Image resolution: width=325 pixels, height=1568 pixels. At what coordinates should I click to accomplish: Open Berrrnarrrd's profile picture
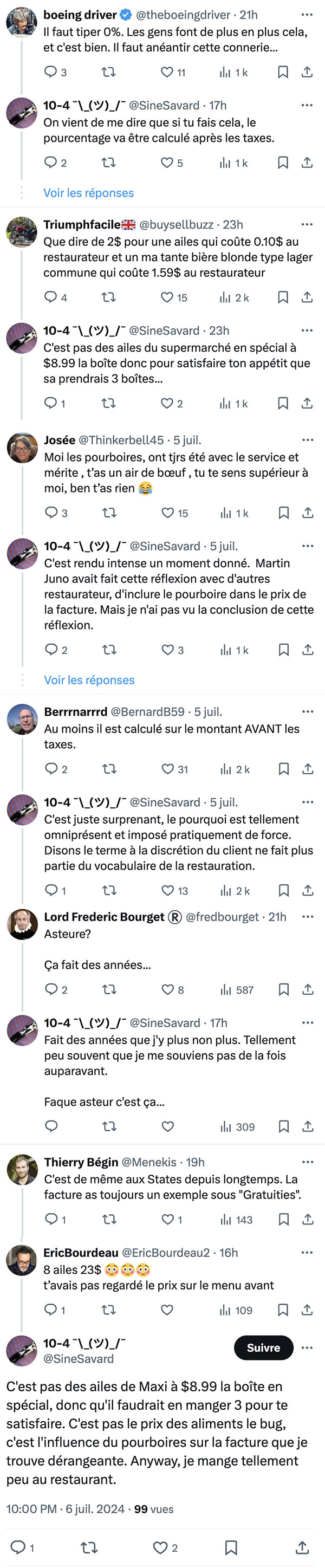pyautogui.click(x=22, y=720)
